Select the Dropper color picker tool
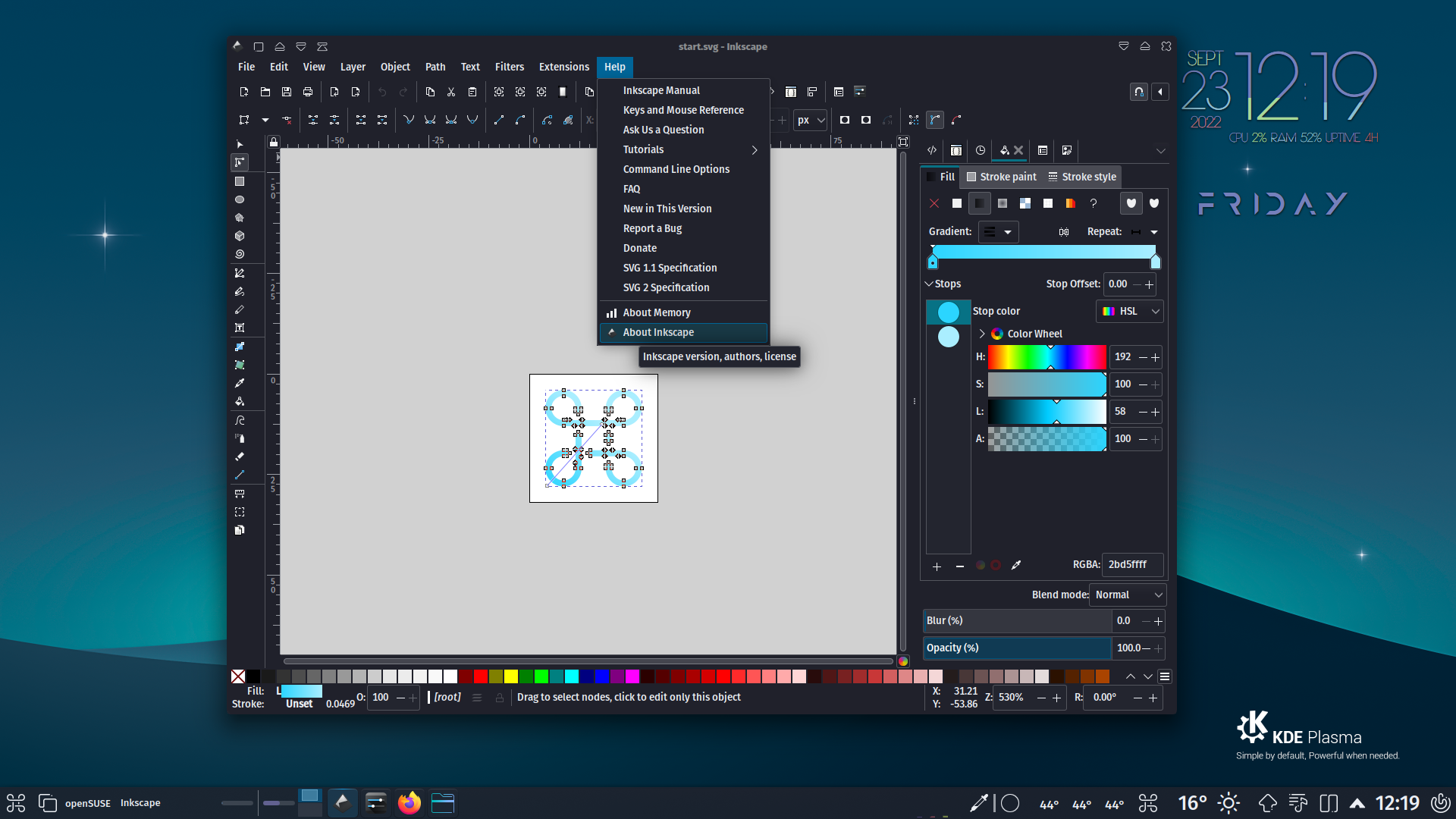This screenshot has width=1456, height=819. pyautogui.click(x=240, y=383)
